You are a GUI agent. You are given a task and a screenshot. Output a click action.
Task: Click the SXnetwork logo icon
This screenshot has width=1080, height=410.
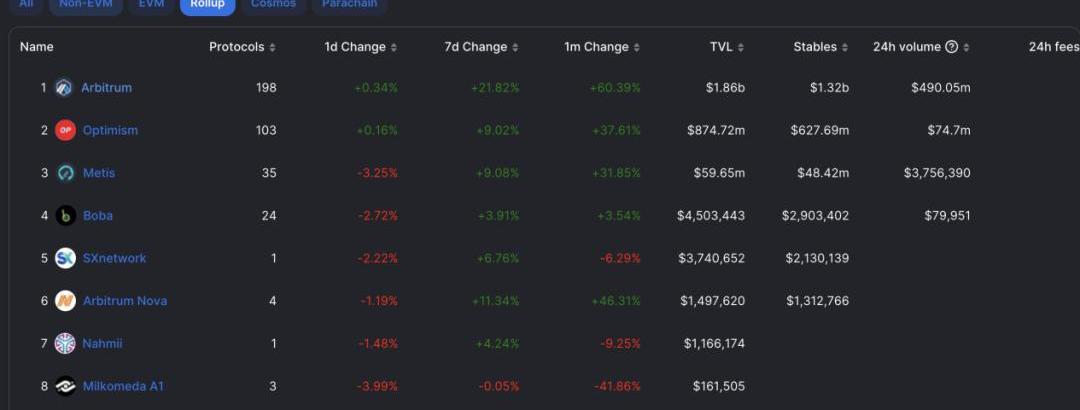(x=65, y=258)
